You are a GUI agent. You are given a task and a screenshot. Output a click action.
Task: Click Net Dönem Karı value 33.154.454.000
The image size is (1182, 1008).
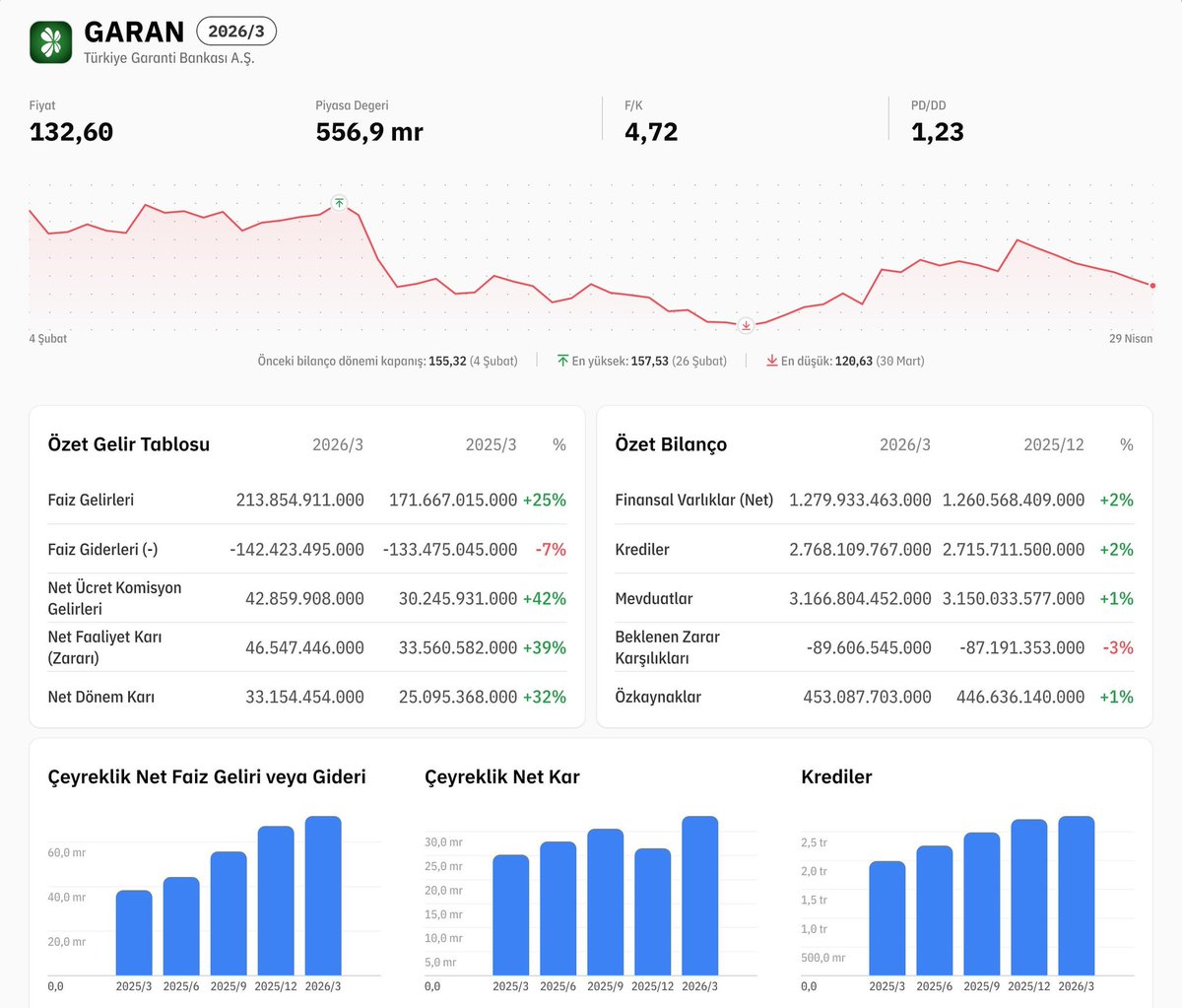coord(304,697)
